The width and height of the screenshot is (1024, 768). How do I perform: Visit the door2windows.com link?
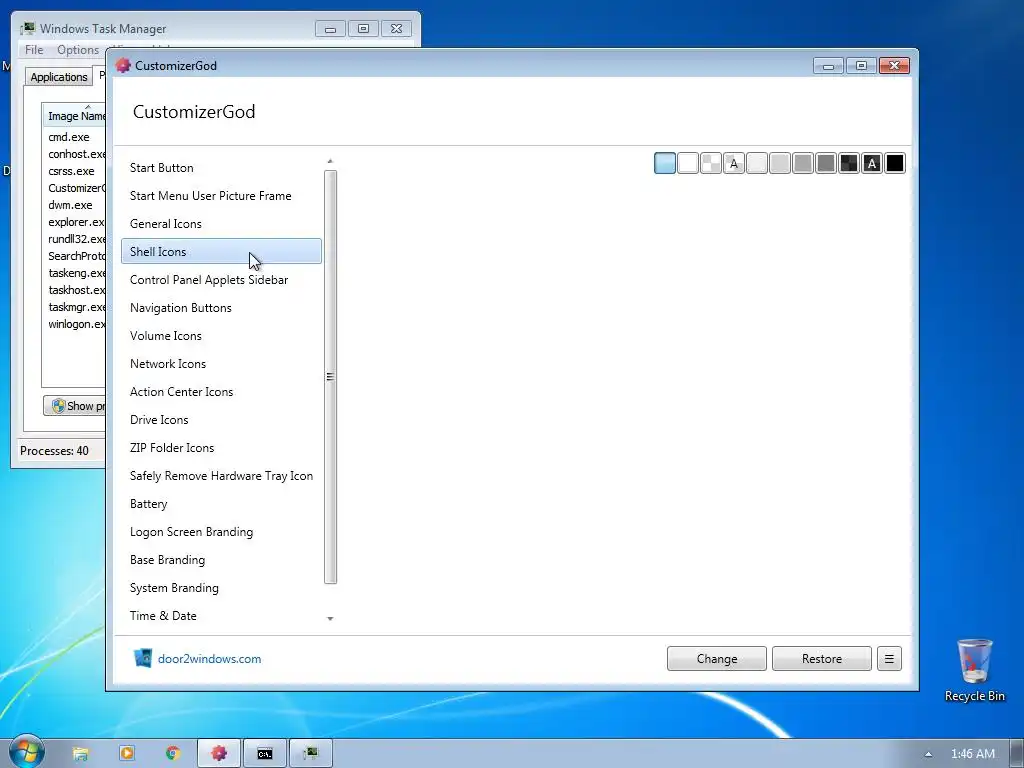210,659
